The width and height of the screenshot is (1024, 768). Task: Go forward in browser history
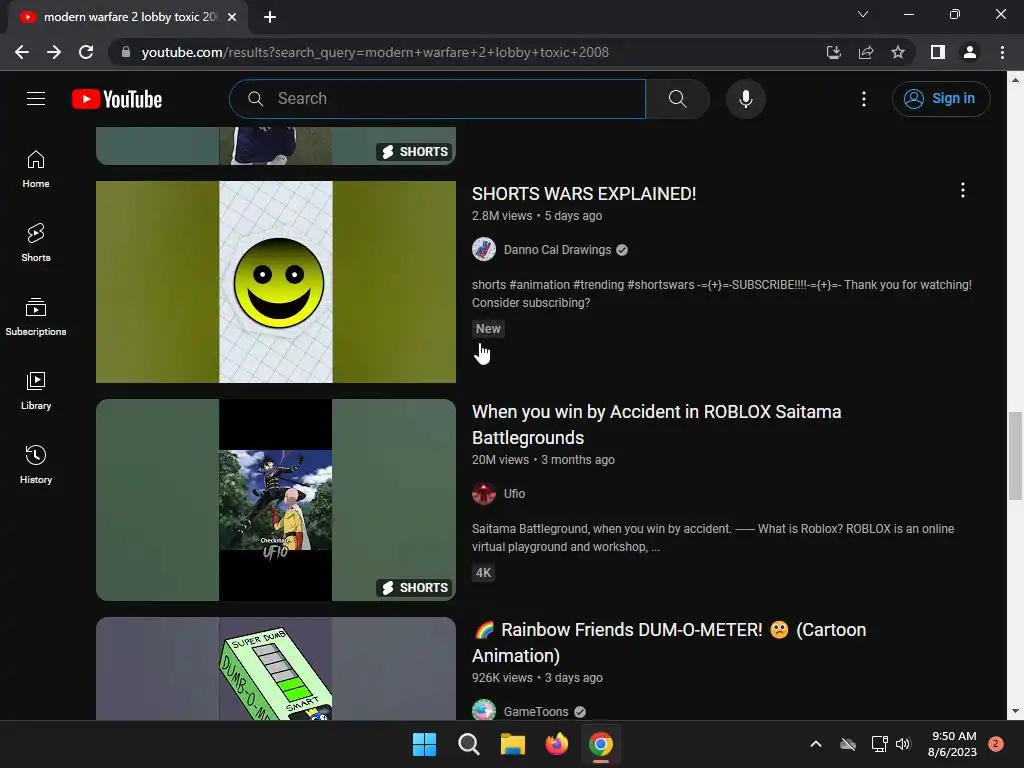coord(54,52)
